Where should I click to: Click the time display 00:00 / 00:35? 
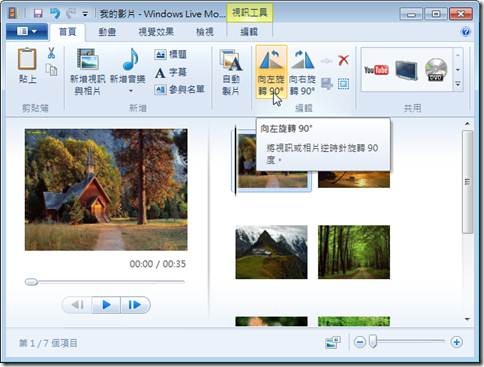(x=157, y=264)
